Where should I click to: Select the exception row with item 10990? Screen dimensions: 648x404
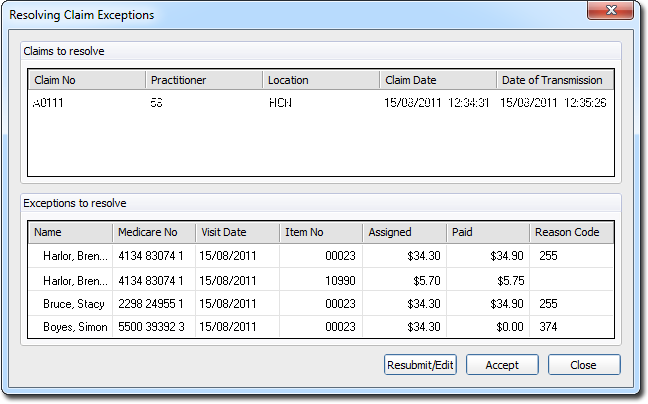320,280
